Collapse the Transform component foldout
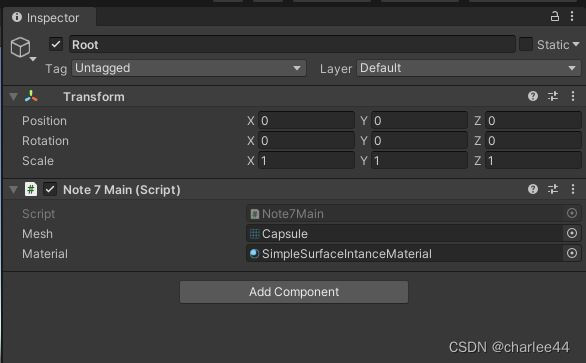The image size is (586, 363). [13, 97]
